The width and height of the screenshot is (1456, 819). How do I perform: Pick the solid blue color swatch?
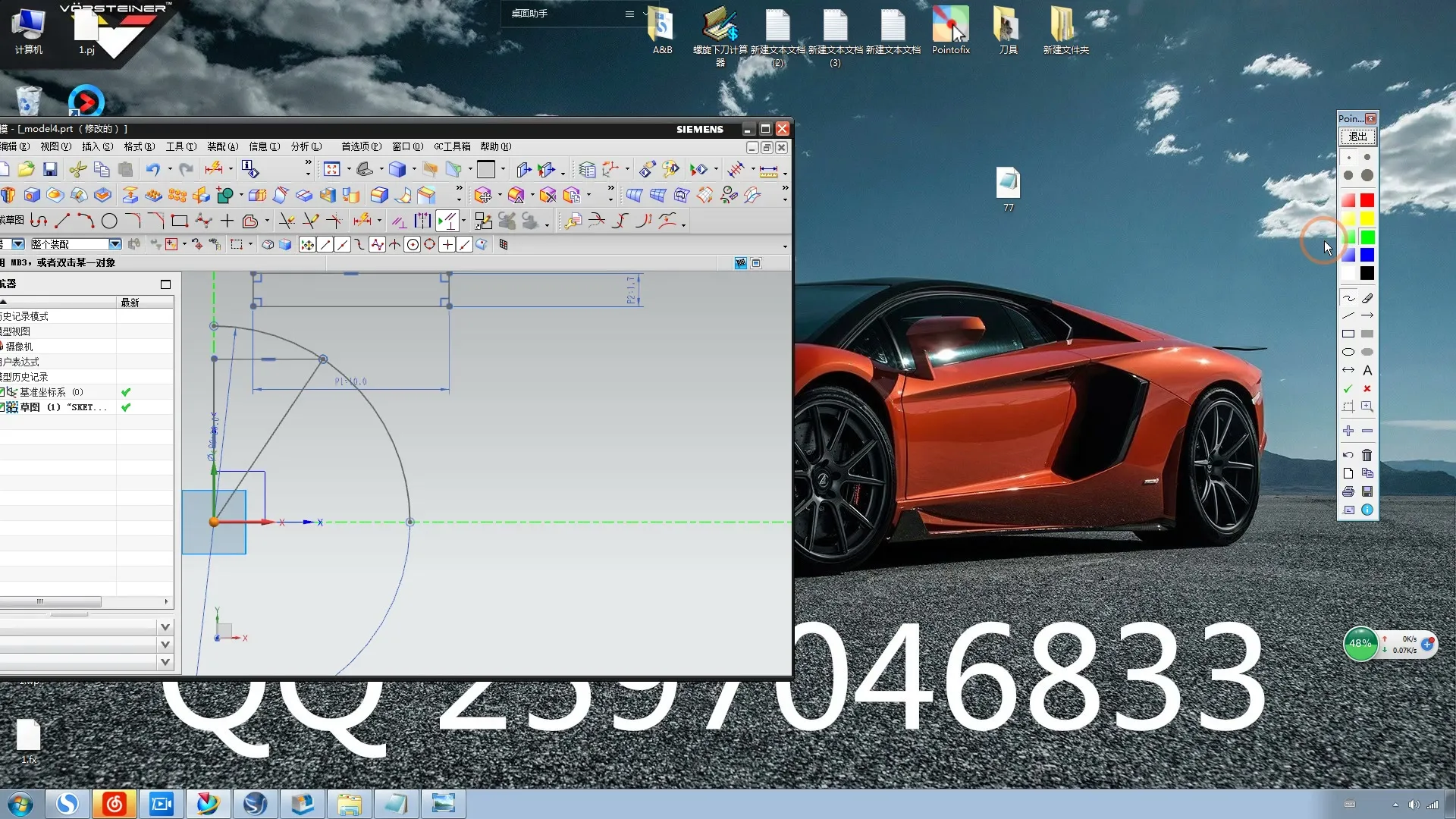coord(1367,255)
